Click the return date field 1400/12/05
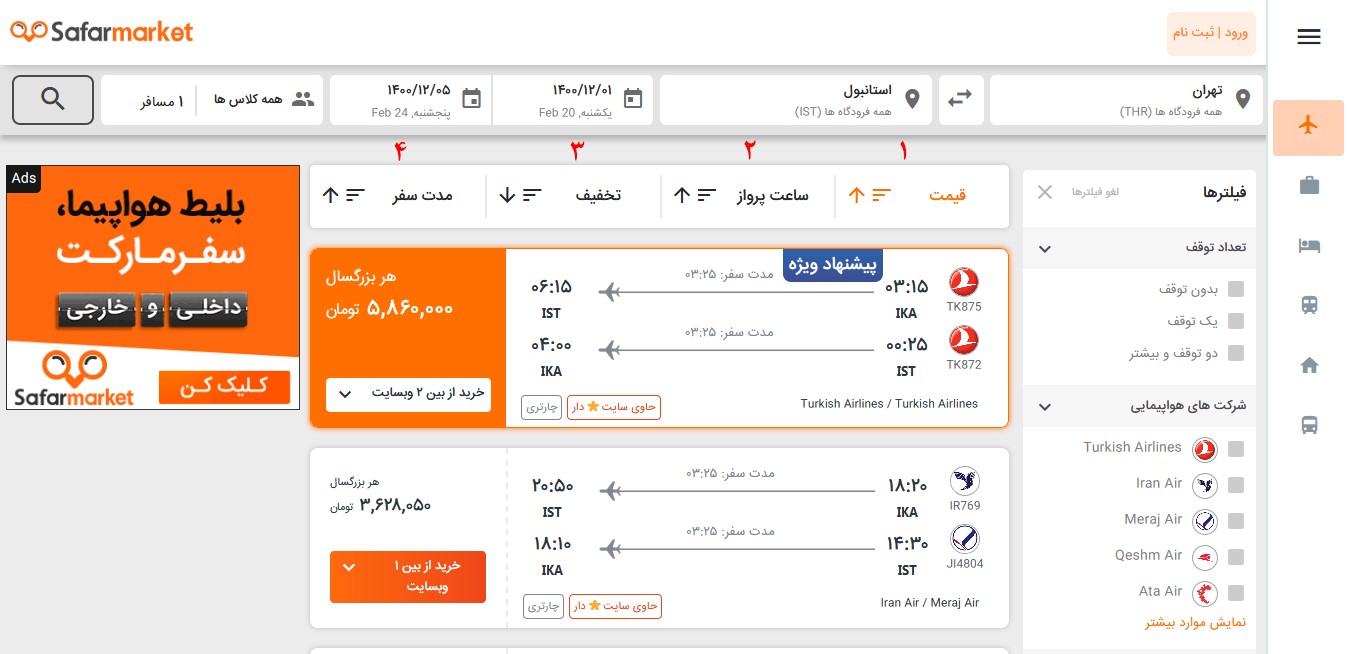The height and width of the screenshot is (654, 1349). click(411, 100)
